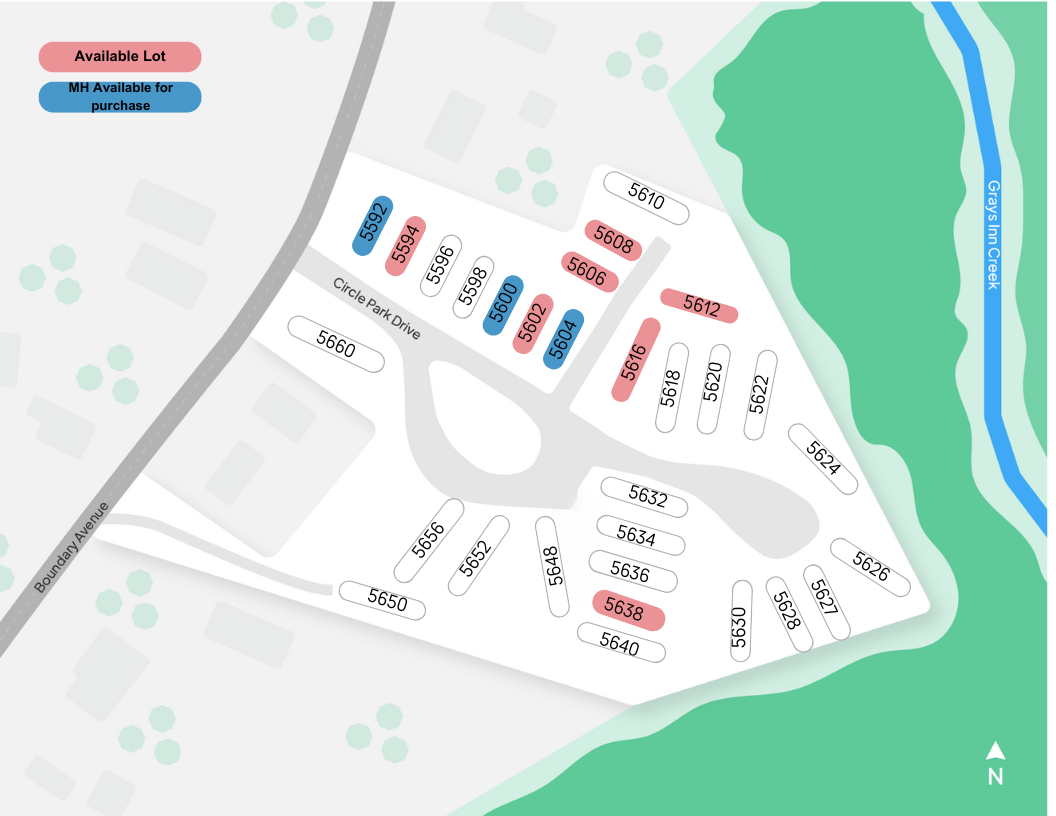Select available lot 5608
The height and width of the screenshot is (816, 1056).
[x=613, y=240]
